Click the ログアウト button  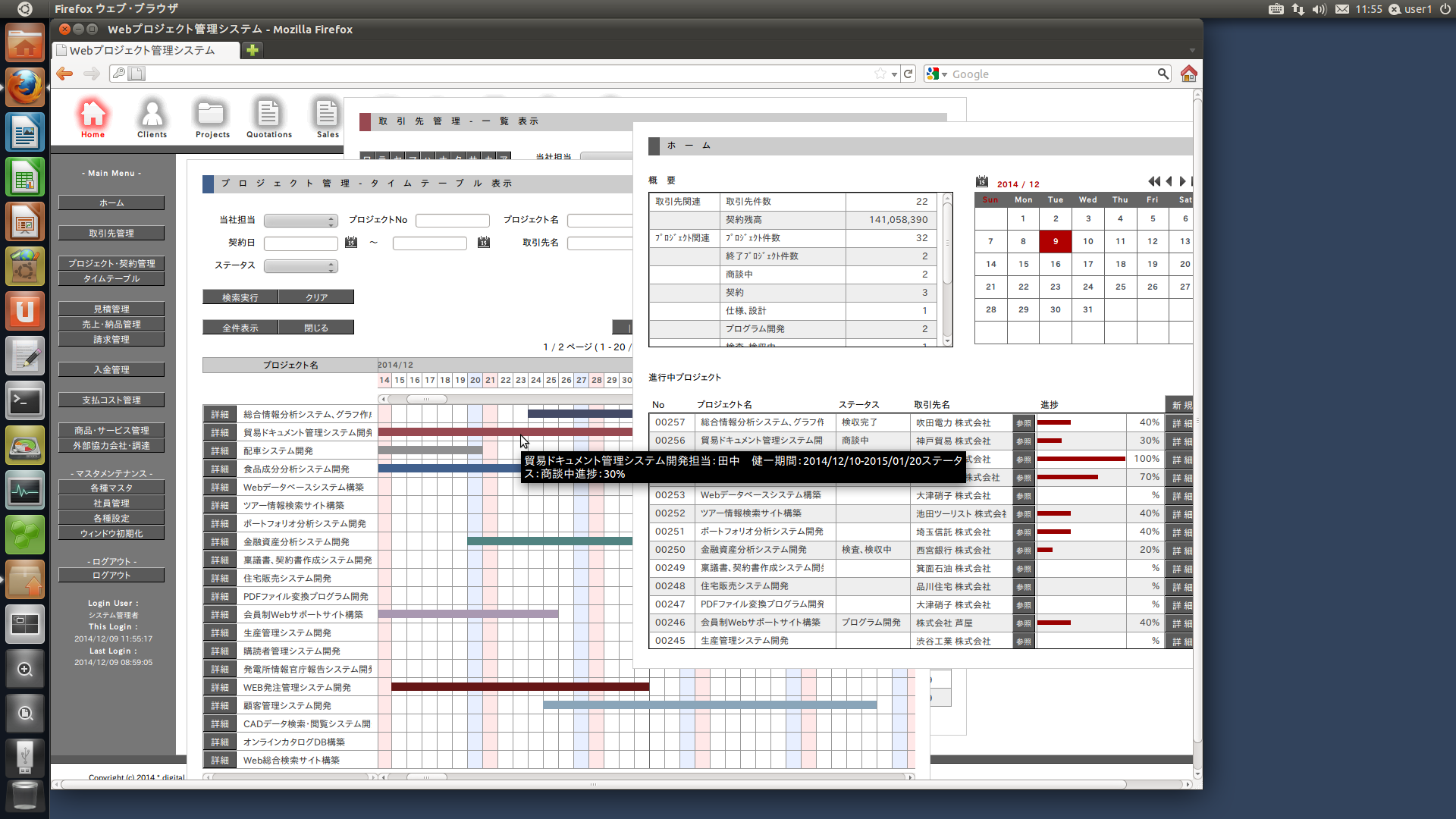111,576
